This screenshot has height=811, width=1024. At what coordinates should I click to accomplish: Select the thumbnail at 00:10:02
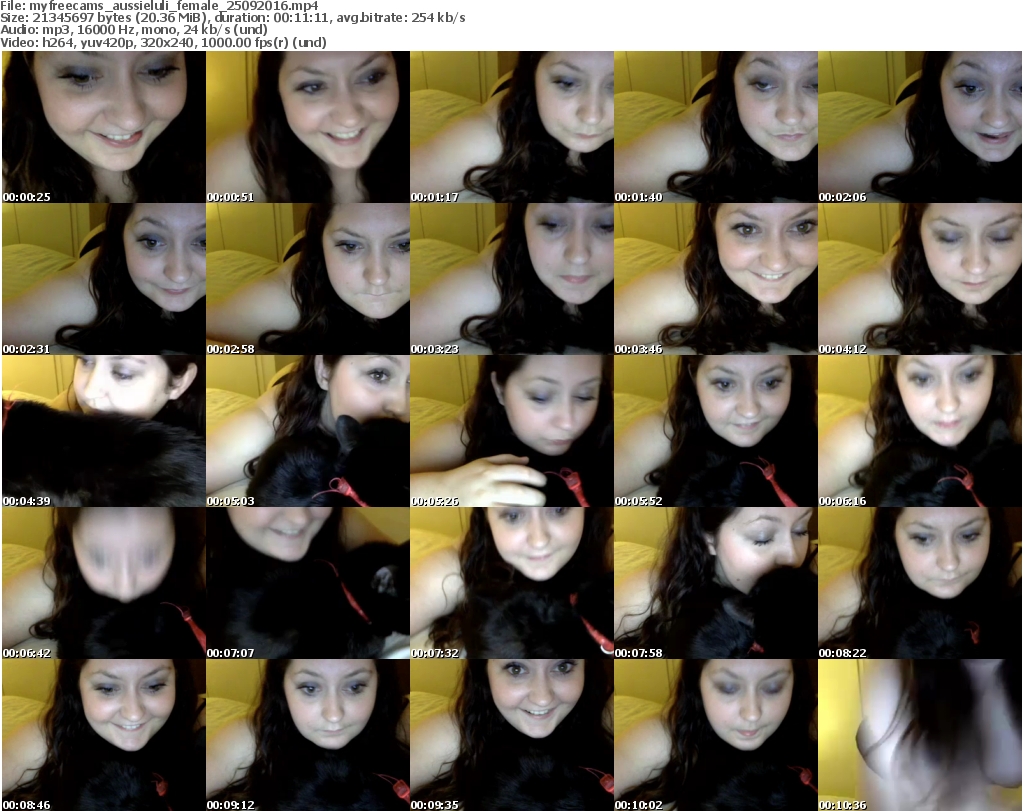[x=715, y=735]
